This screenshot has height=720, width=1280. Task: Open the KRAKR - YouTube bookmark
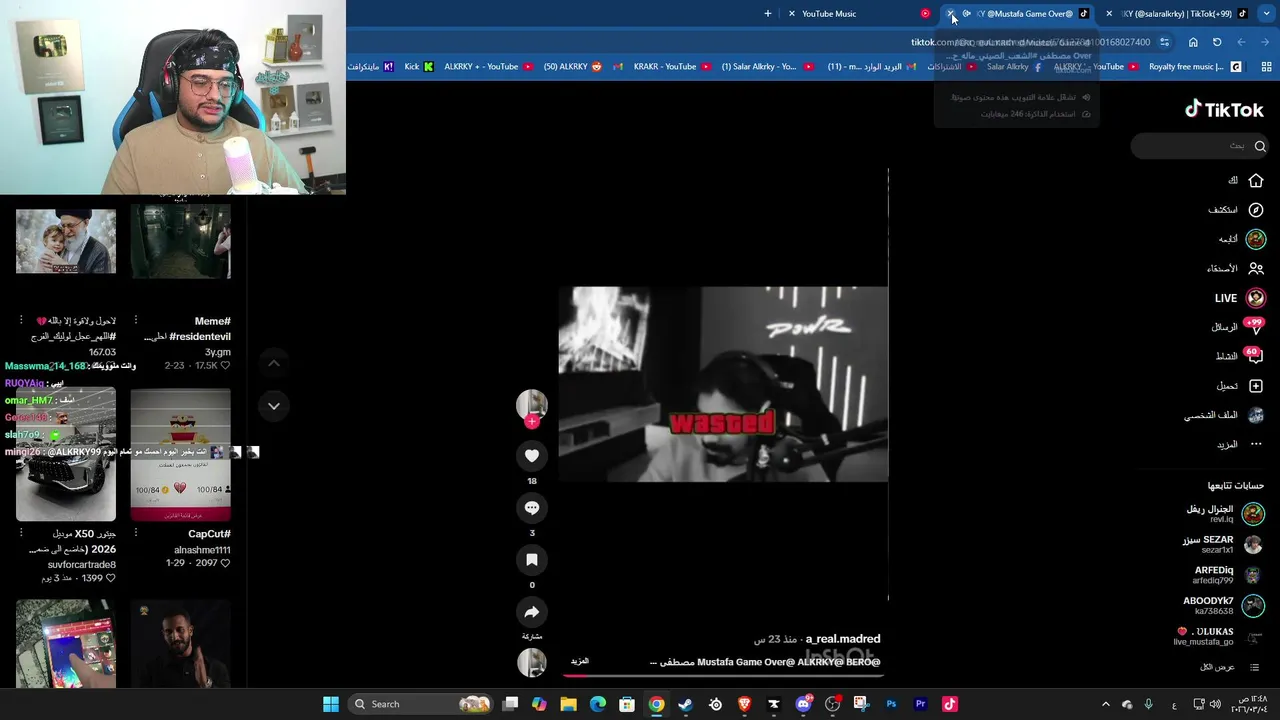(x=672, y=67)
